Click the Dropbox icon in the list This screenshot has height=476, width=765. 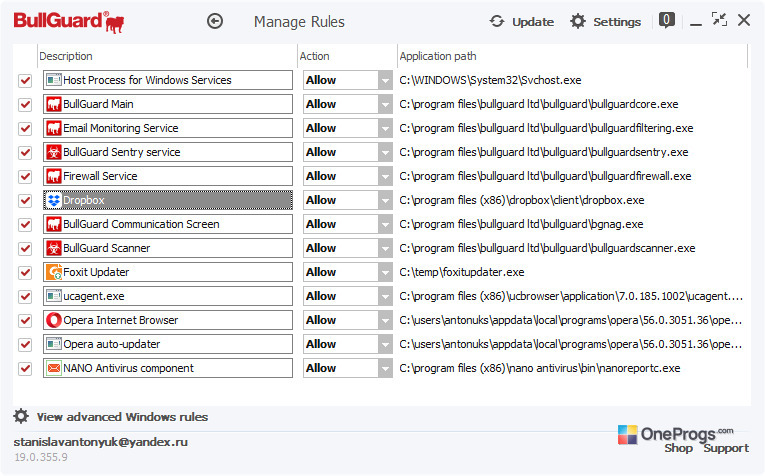pyautogui.click(x=54, y=200)
